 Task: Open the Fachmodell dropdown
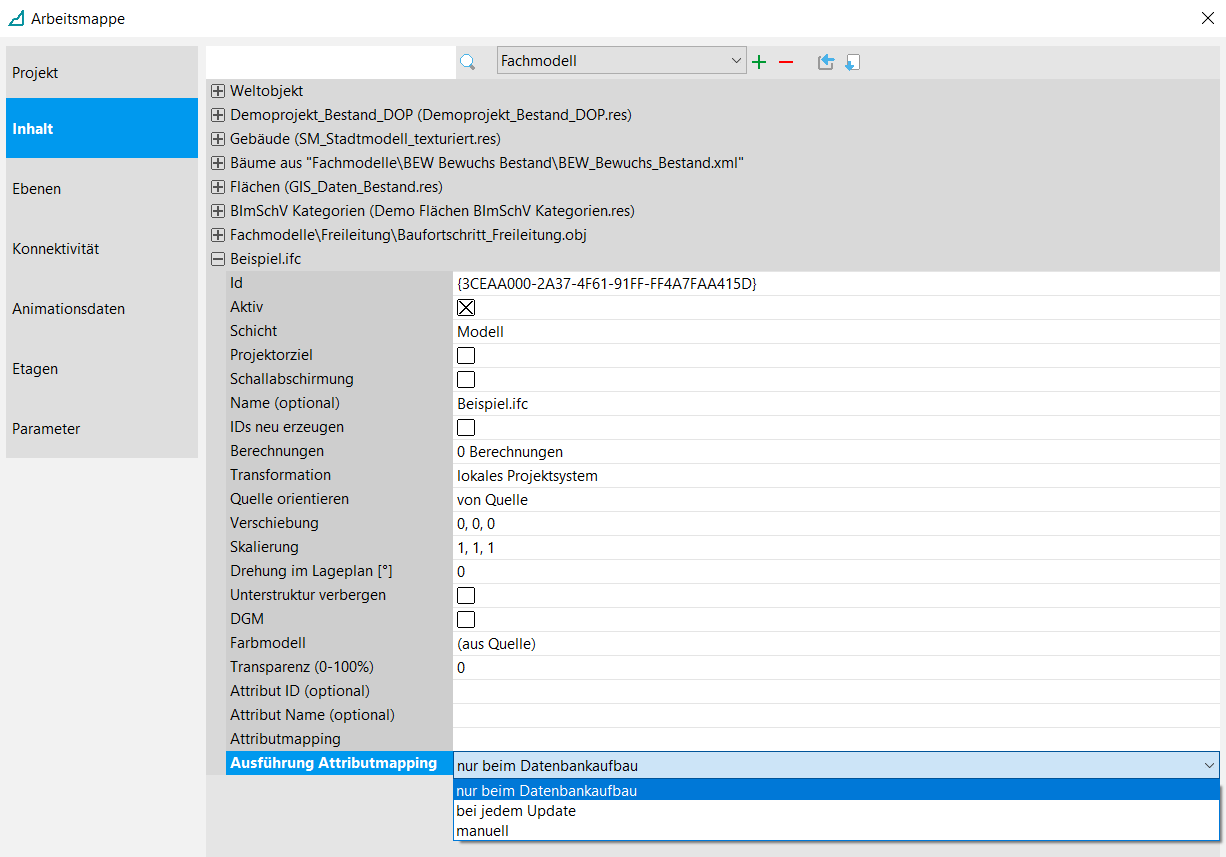pyautogui.click(x=621, y=61)
